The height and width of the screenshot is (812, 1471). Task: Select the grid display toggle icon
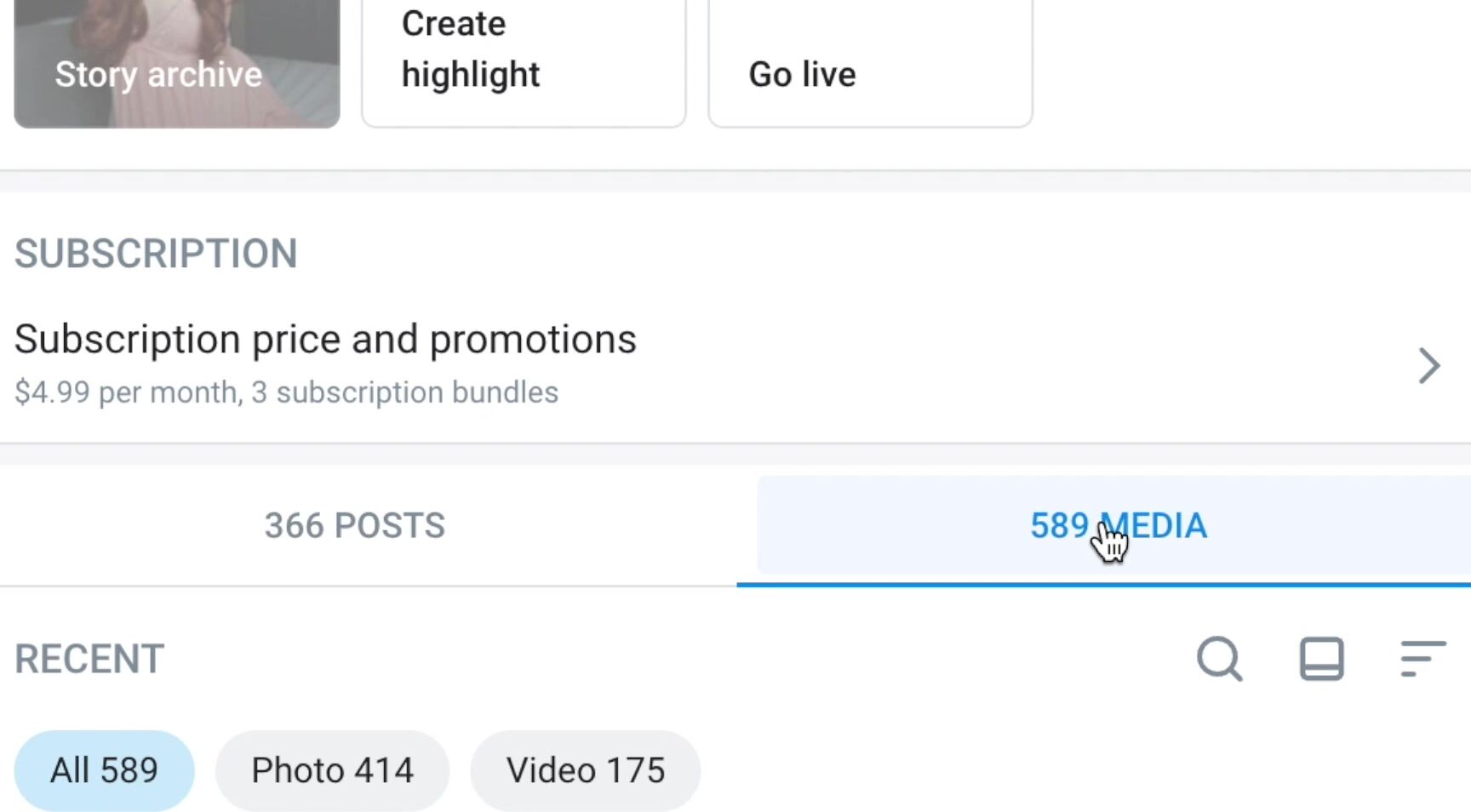point(1320,658)
